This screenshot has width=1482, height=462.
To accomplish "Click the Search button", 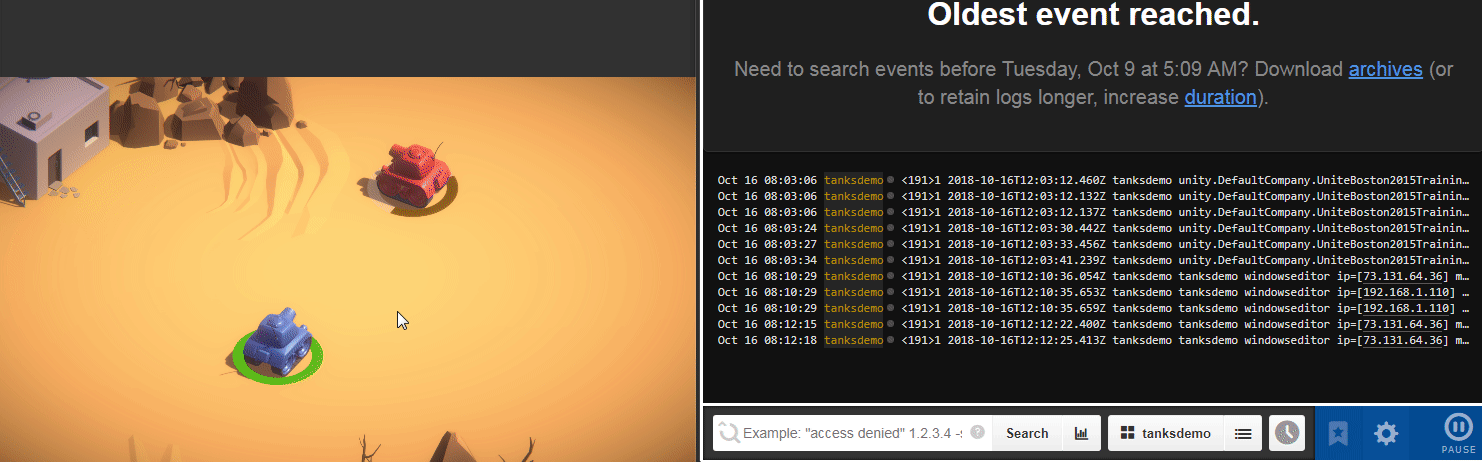I will (1027, 433).
